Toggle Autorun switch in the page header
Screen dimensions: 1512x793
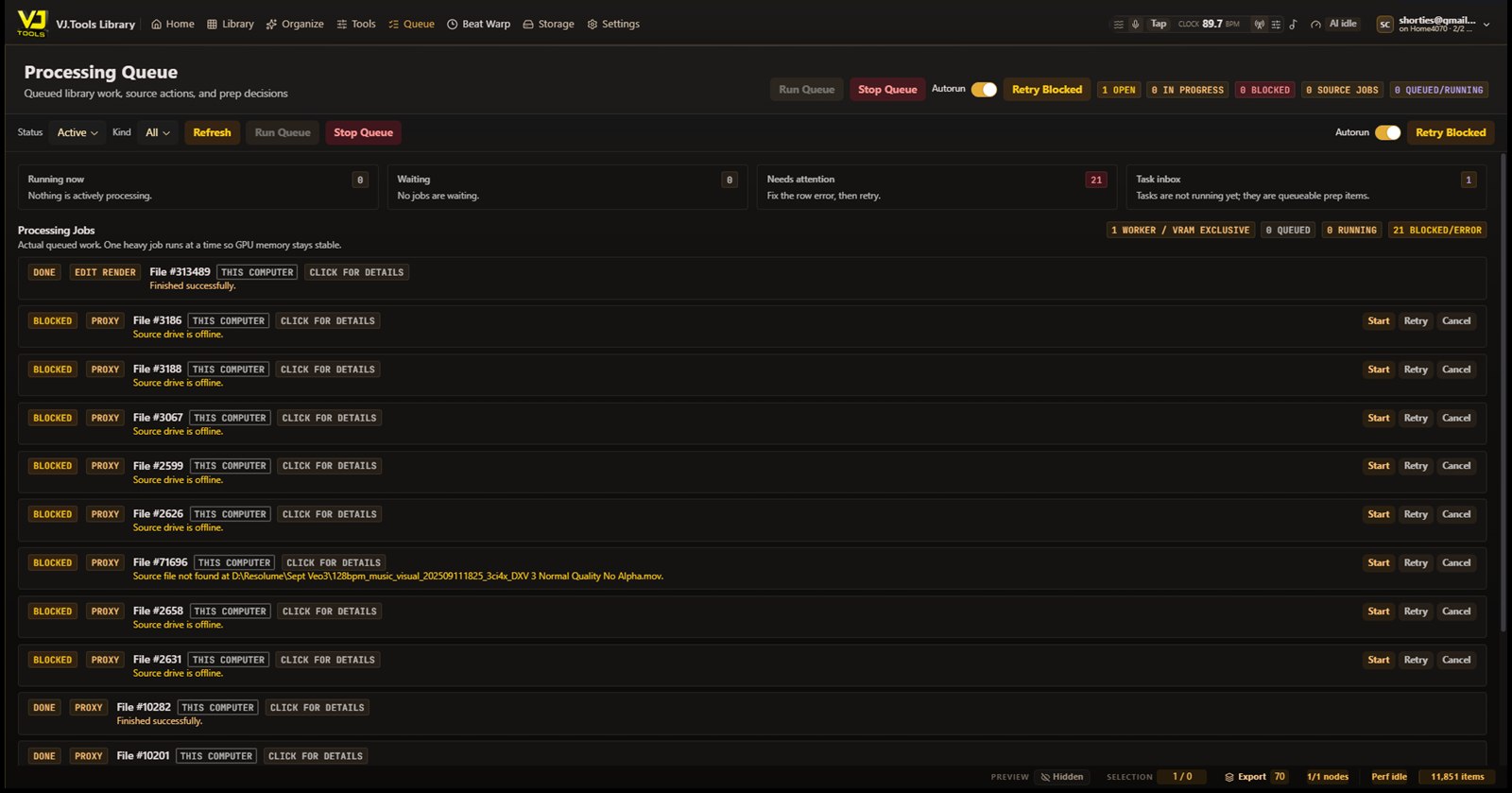[x=984, y=89]
